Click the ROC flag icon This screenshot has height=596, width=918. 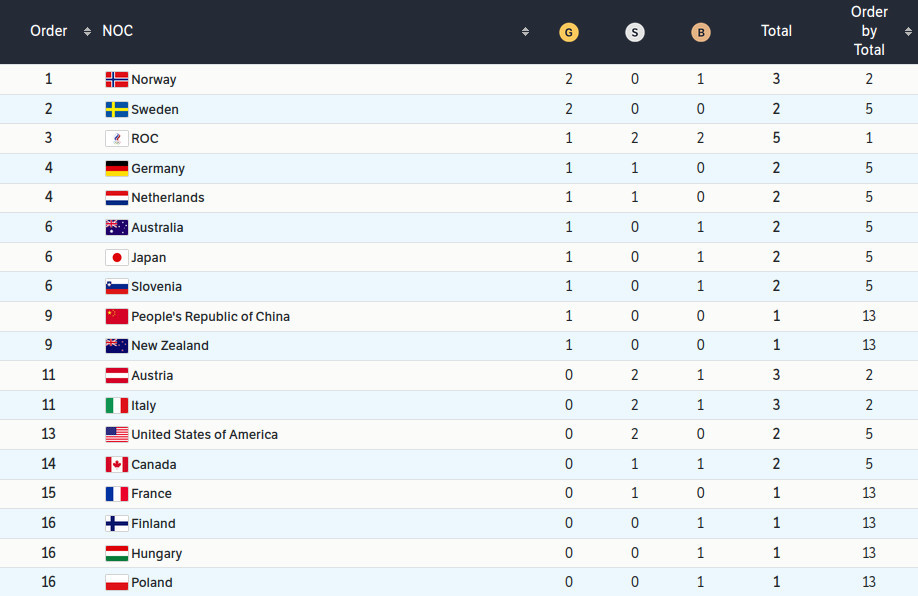[x=116, y=139]
